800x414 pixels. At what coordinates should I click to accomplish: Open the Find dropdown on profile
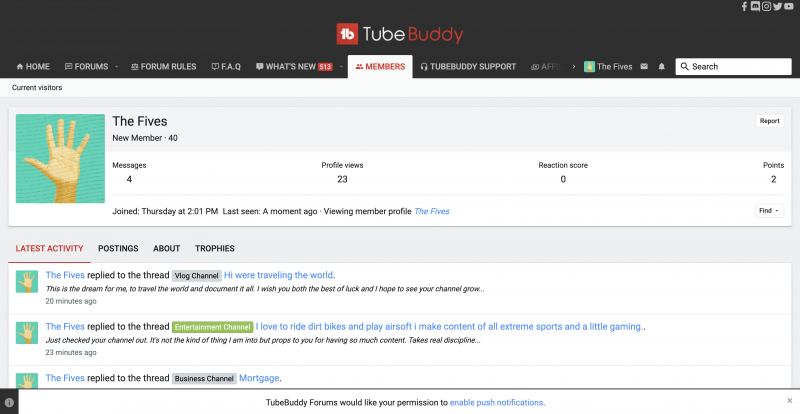(x=769, y=211)
